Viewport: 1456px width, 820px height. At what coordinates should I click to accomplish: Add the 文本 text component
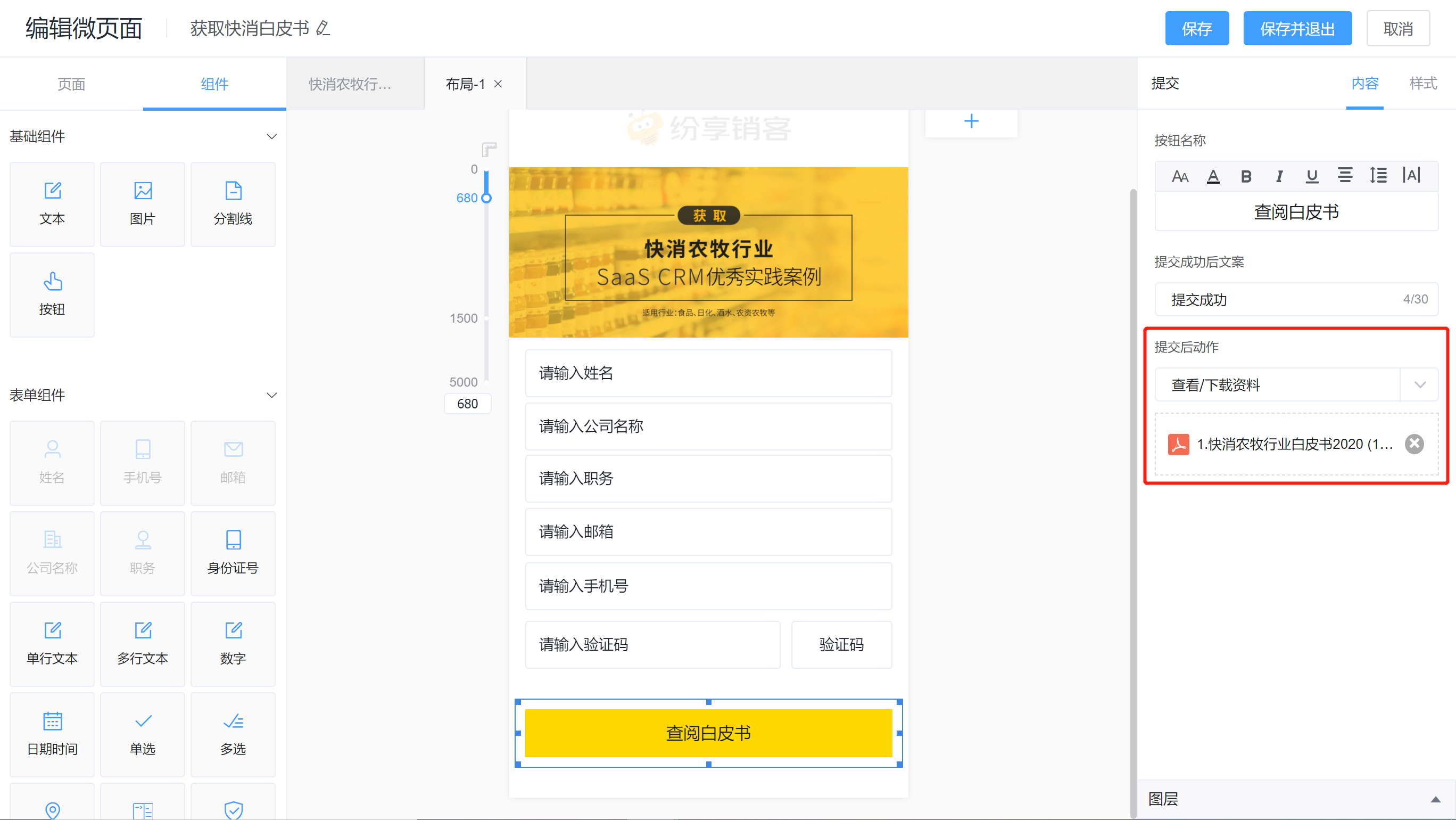tap(52, 204)
